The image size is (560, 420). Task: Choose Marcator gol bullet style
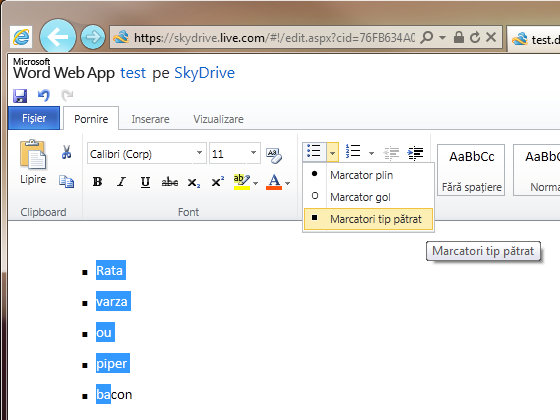pyautogui.click(x=369, y=197)
